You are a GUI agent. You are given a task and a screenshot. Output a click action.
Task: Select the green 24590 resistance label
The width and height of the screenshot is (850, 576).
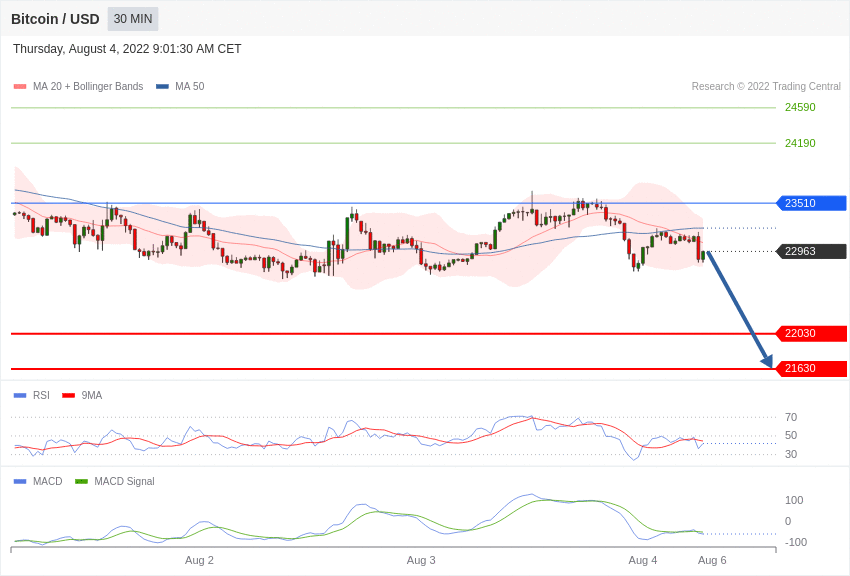[800, 108]
